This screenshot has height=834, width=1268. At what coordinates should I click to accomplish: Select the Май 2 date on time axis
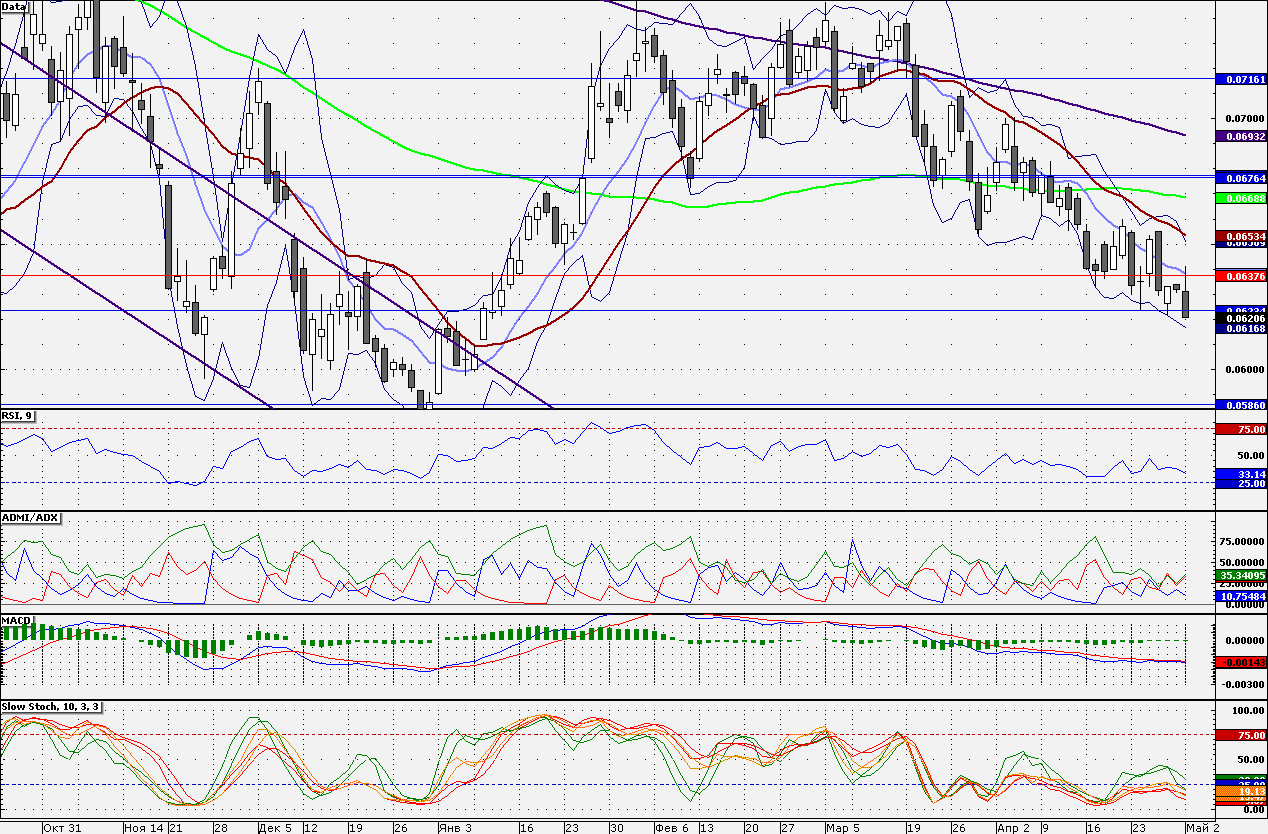coord(1201,828)
